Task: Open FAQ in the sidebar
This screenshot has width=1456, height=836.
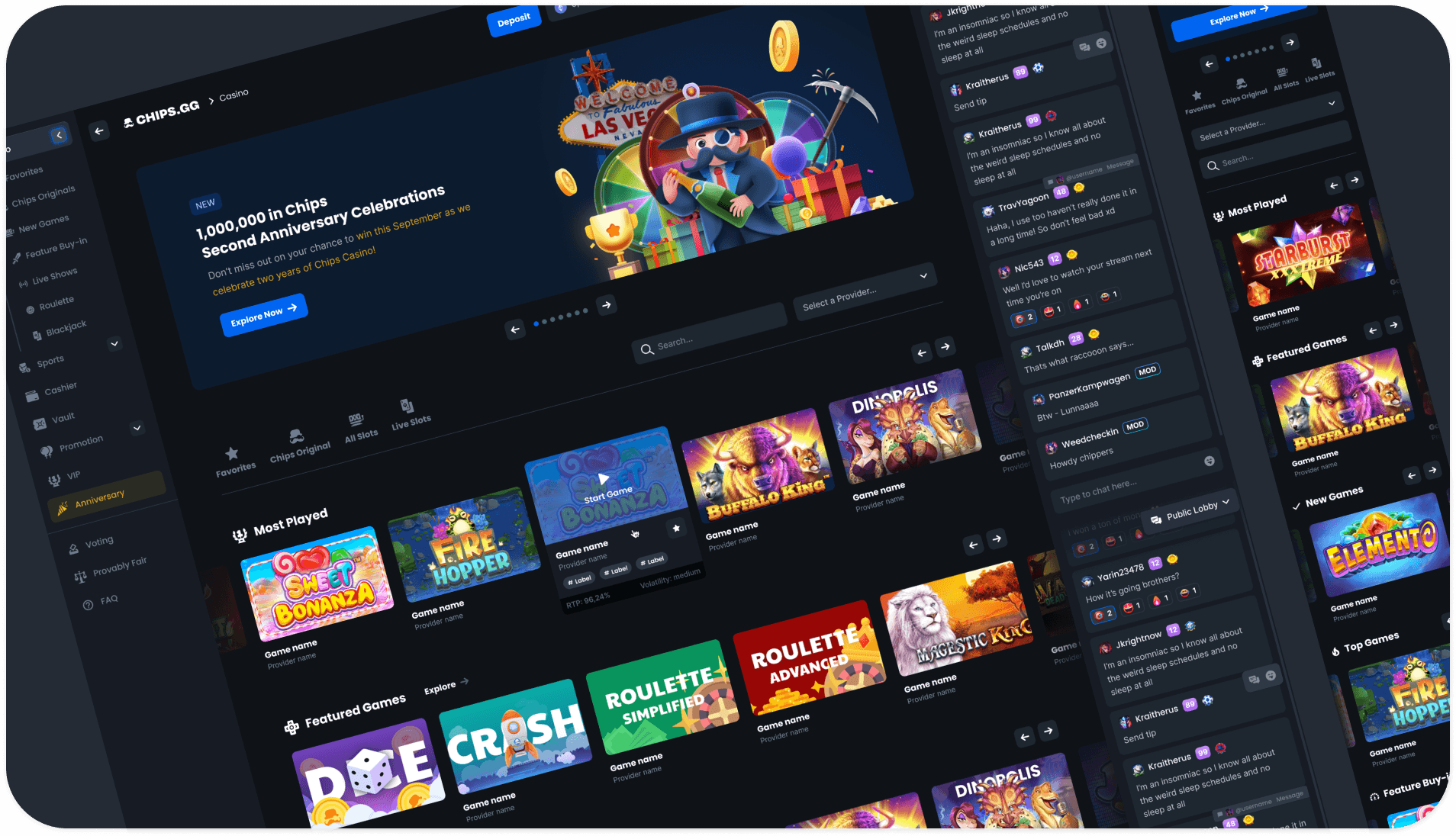Action: point(101,601)
